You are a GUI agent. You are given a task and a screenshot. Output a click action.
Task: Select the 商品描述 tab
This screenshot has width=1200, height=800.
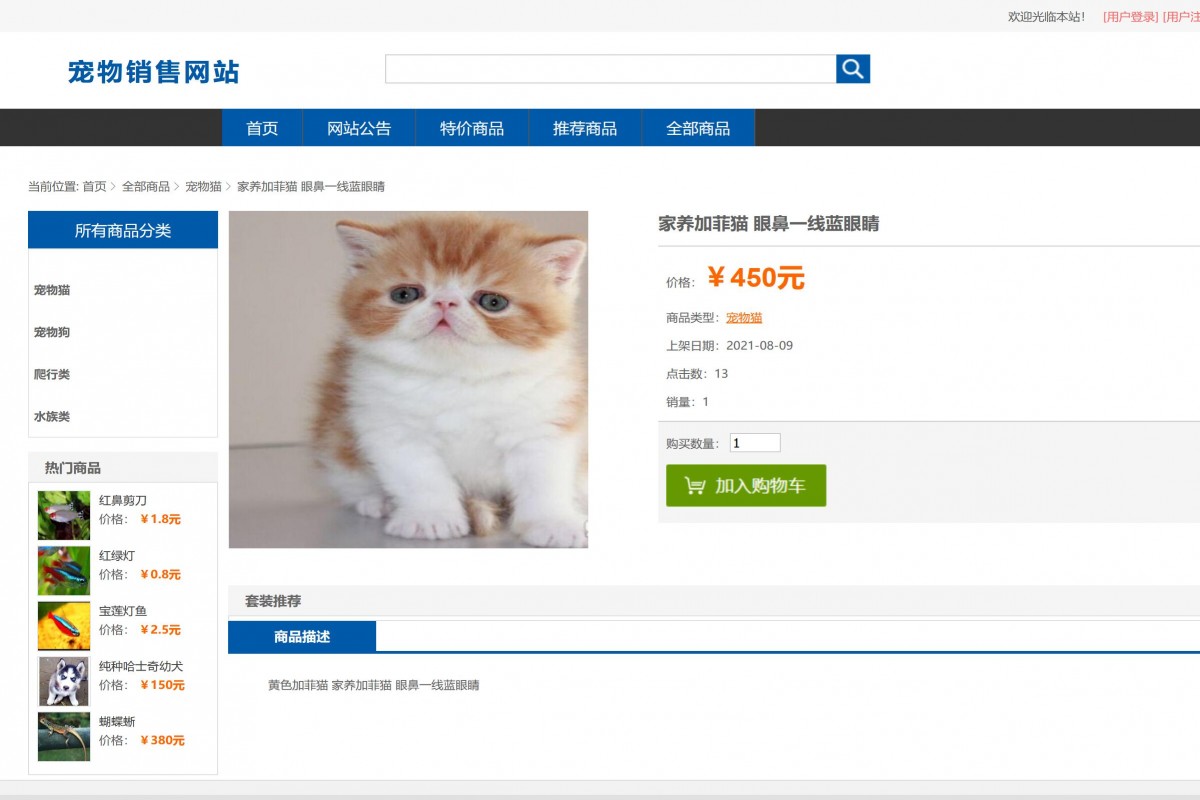coord(302,636)
